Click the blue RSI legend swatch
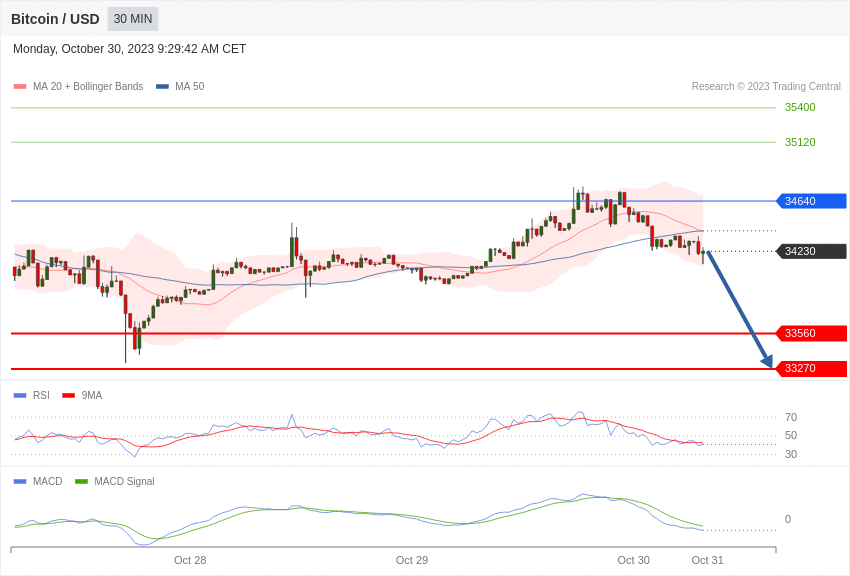850x576 pixels. click(20, 396)
